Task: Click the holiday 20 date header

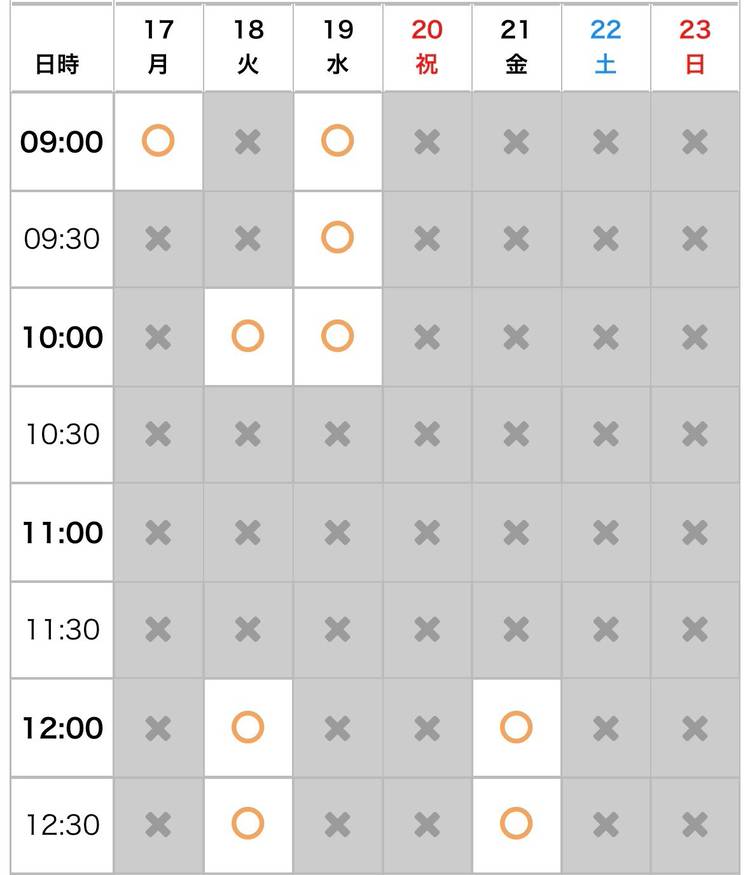Action: pyautogui.click(x=427, y=47)
